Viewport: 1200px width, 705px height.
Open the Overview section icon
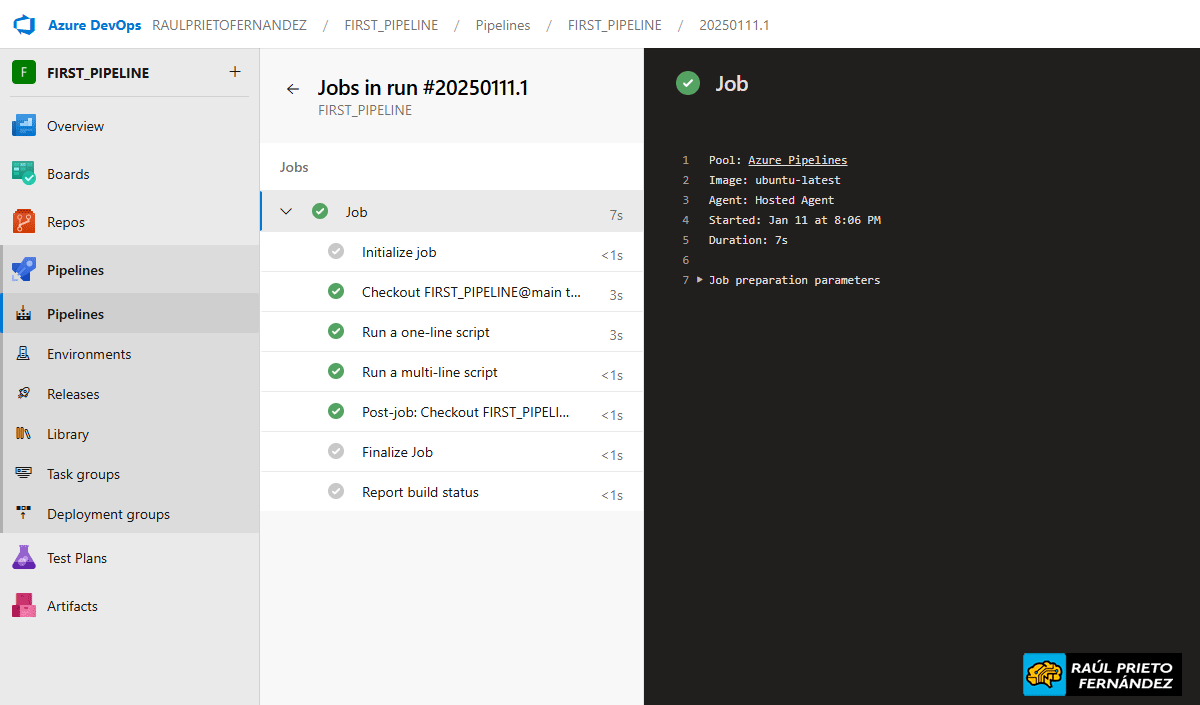click(x=24, y=126)
